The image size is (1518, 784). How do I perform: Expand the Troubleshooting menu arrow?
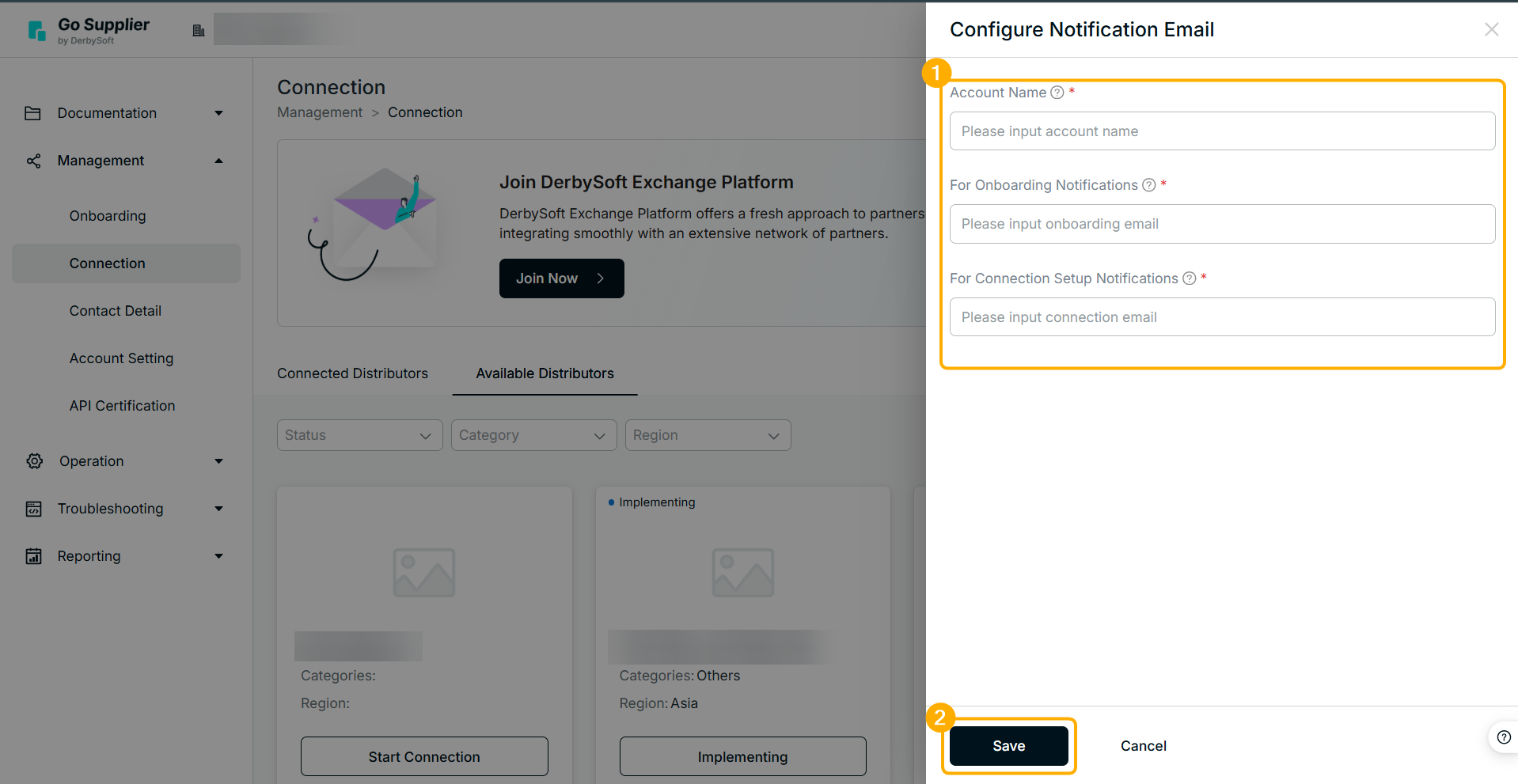pos(219,509)
